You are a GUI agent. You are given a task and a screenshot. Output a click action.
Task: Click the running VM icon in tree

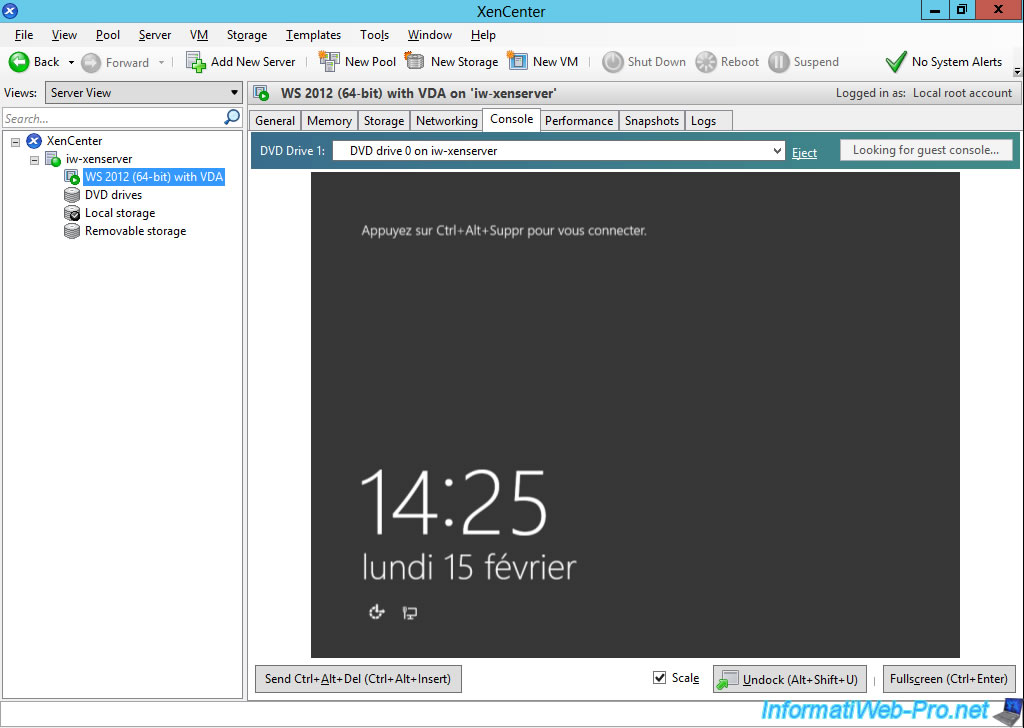[x=72, y=177]
